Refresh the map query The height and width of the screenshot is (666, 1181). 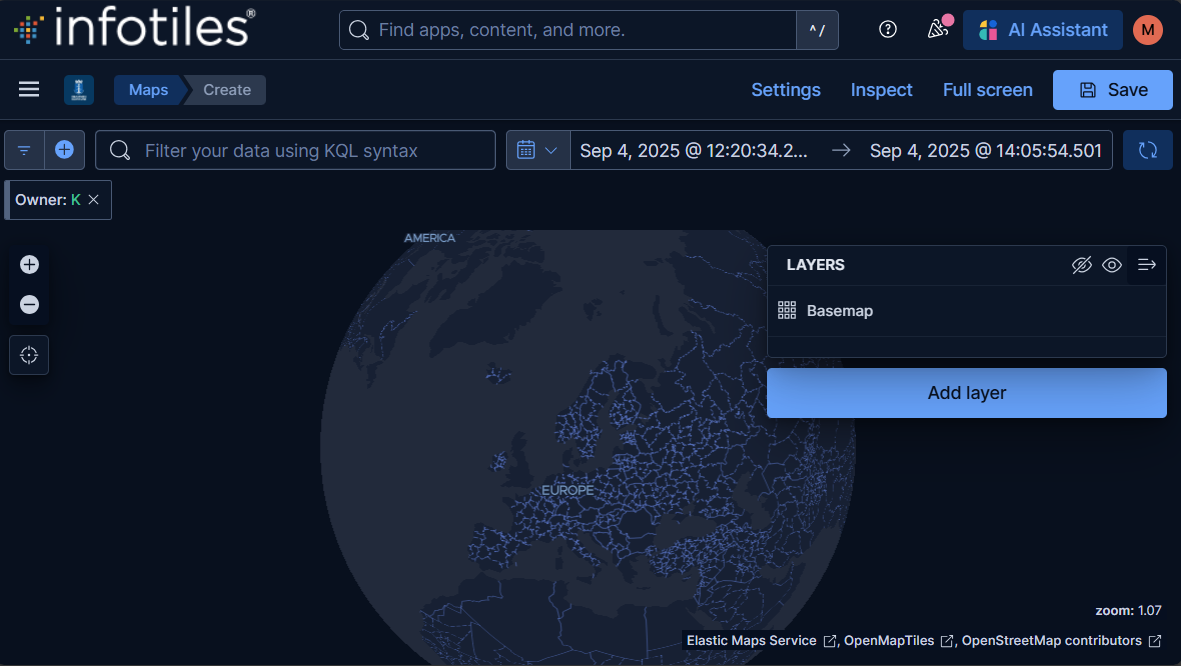(1147, 149)
